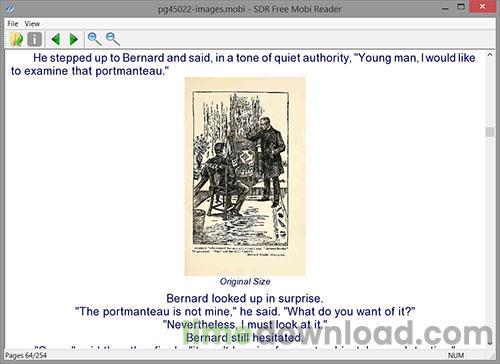
Task: Select the book illustration image
Action: (245, 176)
